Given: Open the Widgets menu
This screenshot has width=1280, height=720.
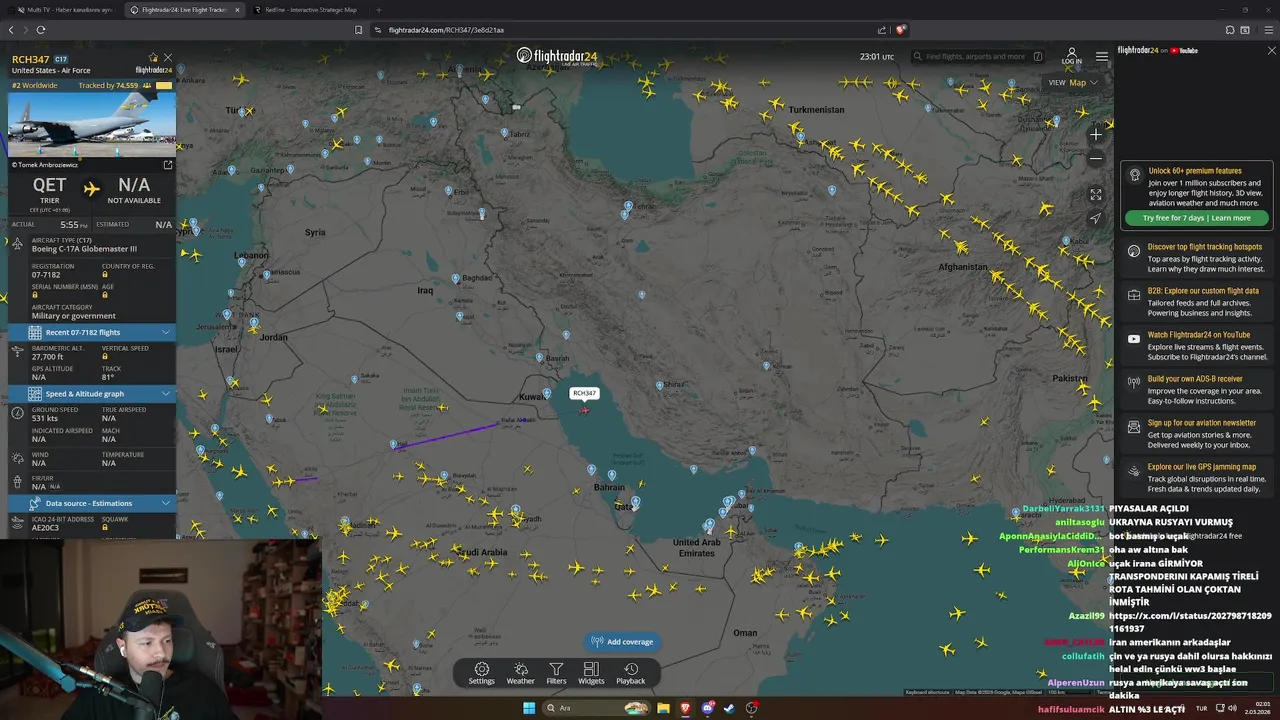Looking at the screenshot, I should coord(591,673).
